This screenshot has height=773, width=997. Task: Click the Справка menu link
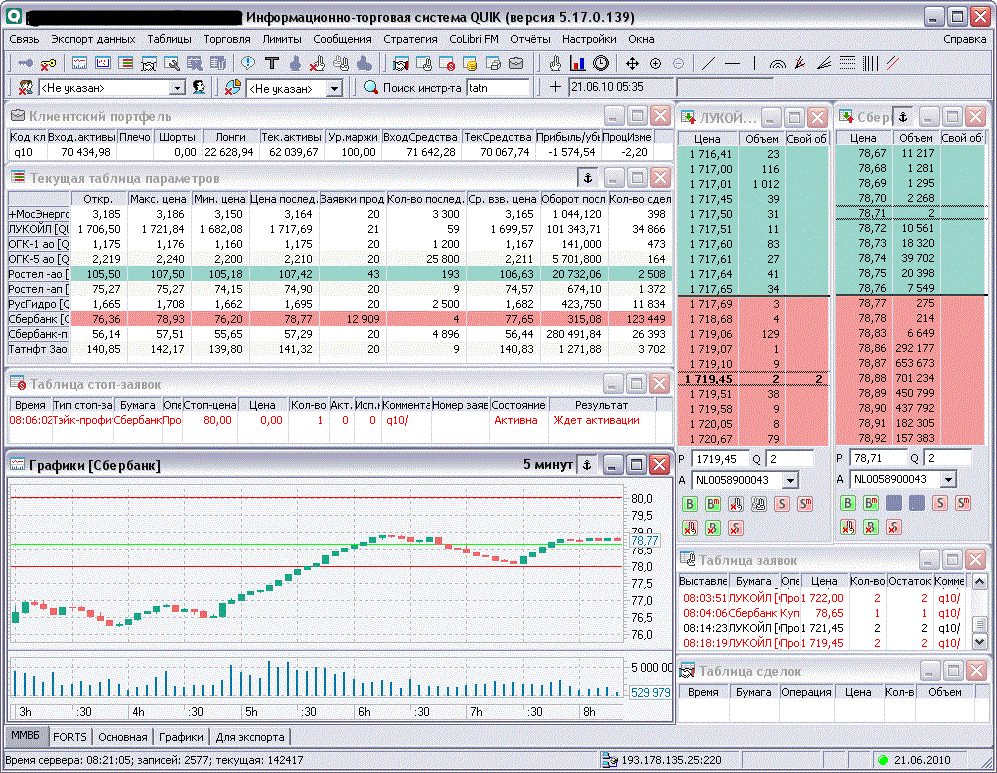click(x=964, y=39)
